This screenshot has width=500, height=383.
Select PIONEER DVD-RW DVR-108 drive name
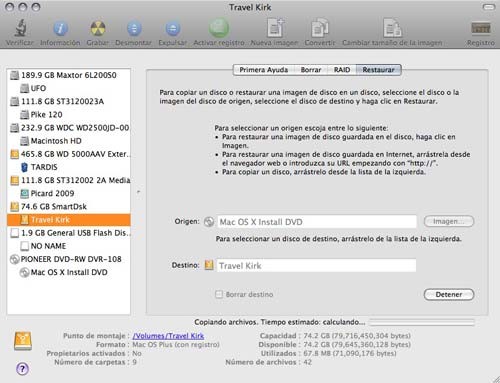tap(71, 259)
